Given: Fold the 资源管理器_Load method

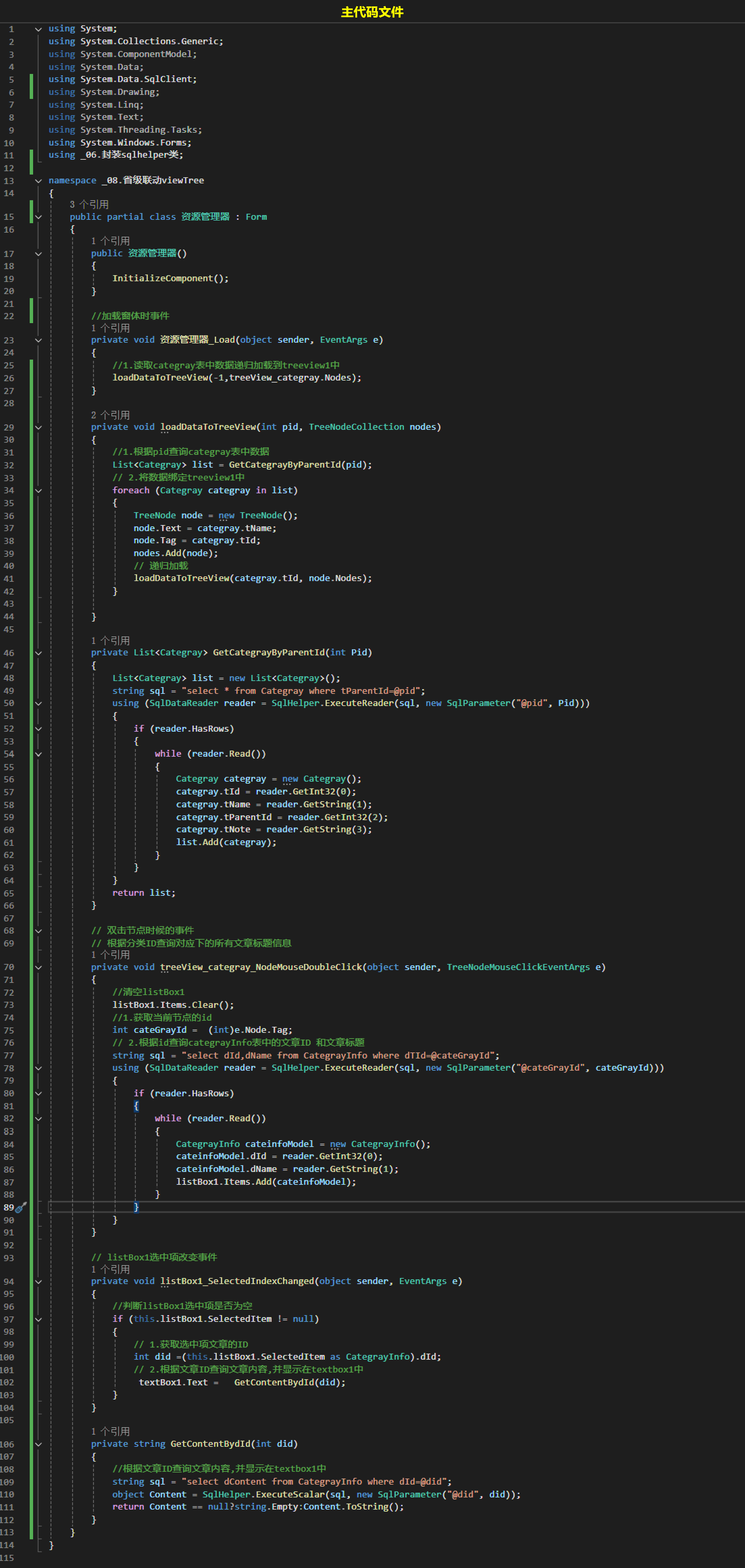Looking at the screenshot, I should tap(38, 340).
